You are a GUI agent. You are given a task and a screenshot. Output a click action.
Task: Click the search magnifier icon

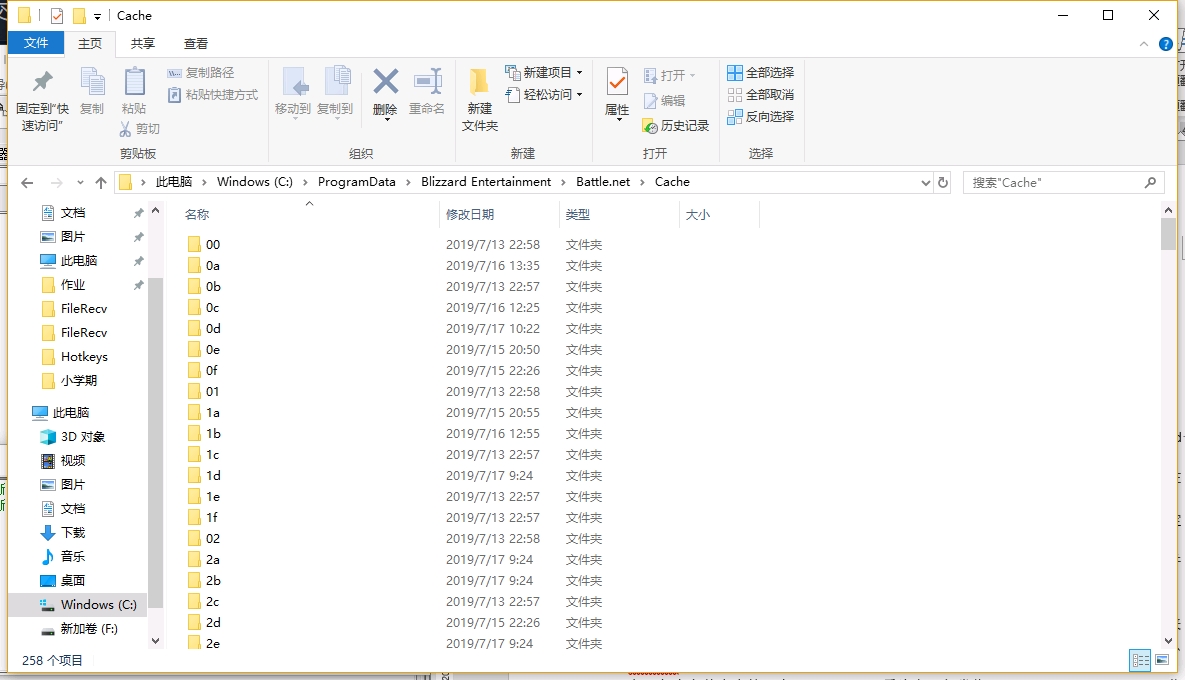tap(1150, 182)
